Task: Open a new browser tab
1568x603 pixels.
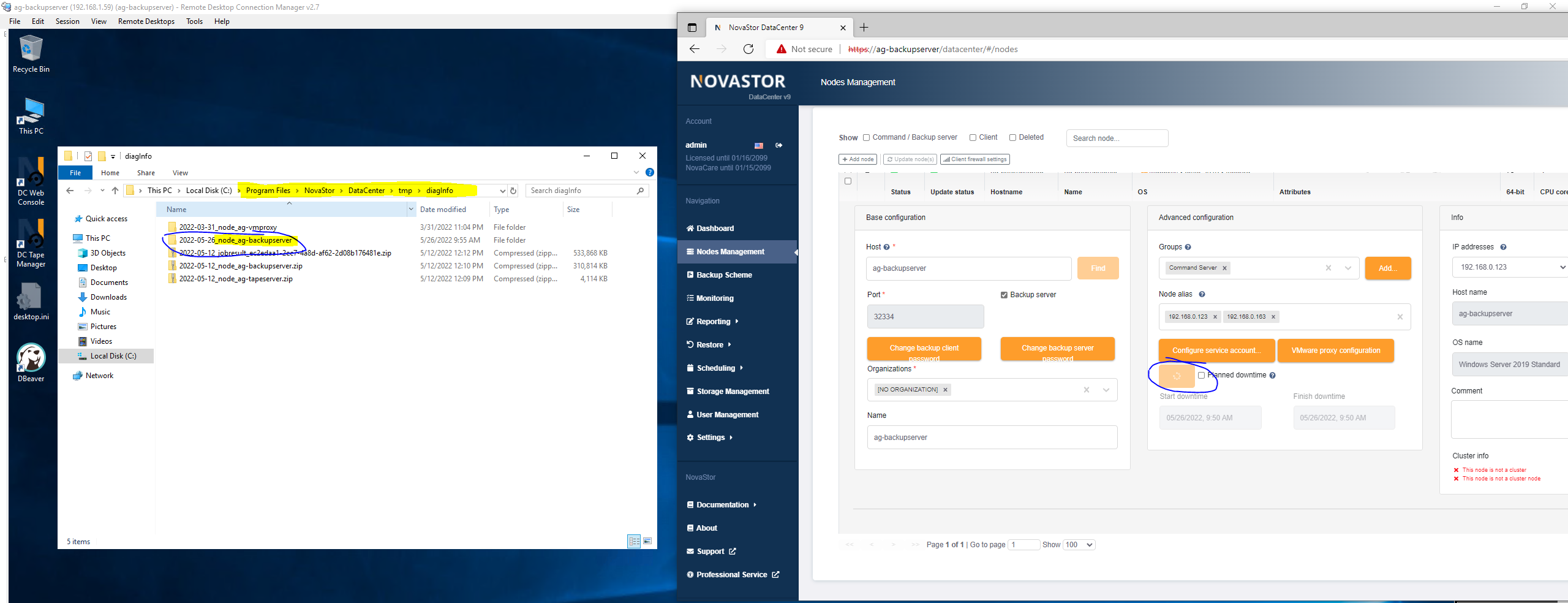Action: click(x=864, y=28)
